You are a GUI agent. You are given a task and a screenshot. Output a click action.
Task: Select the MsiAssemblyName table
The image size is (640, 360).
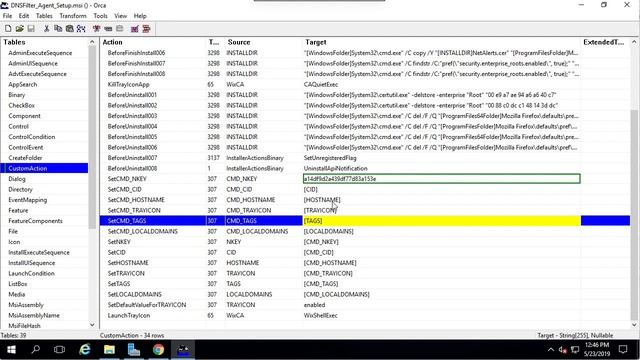point(34,316)
